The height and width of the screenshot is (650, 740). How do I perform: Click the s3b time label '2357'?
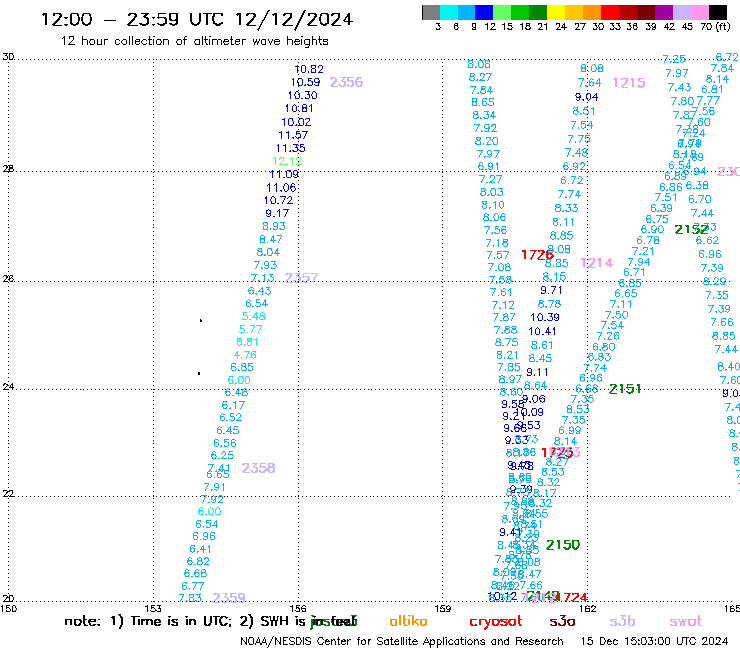302,278
